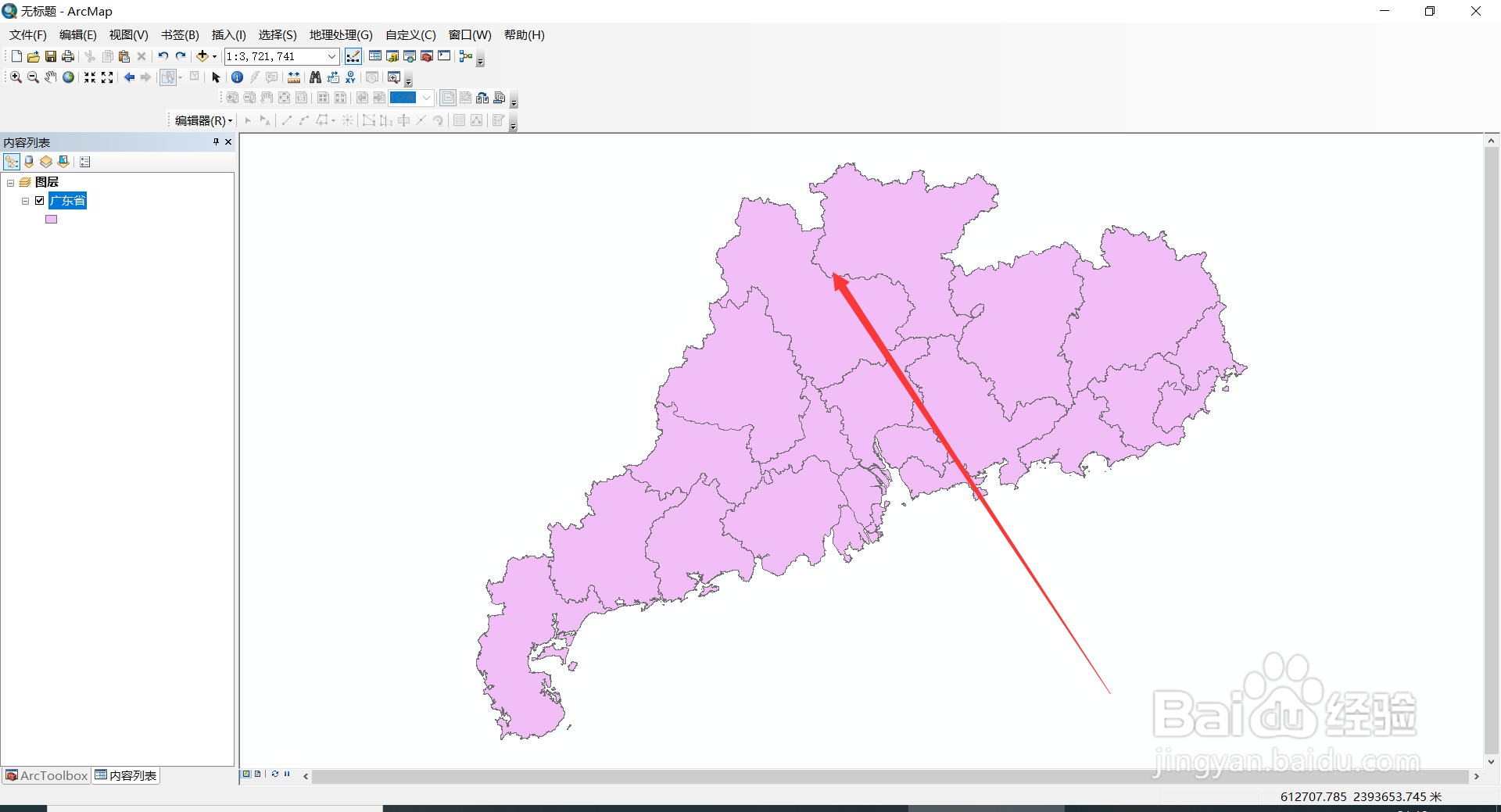
Task: Open the layout zoom percent dropdown
Action: (427, 98)
